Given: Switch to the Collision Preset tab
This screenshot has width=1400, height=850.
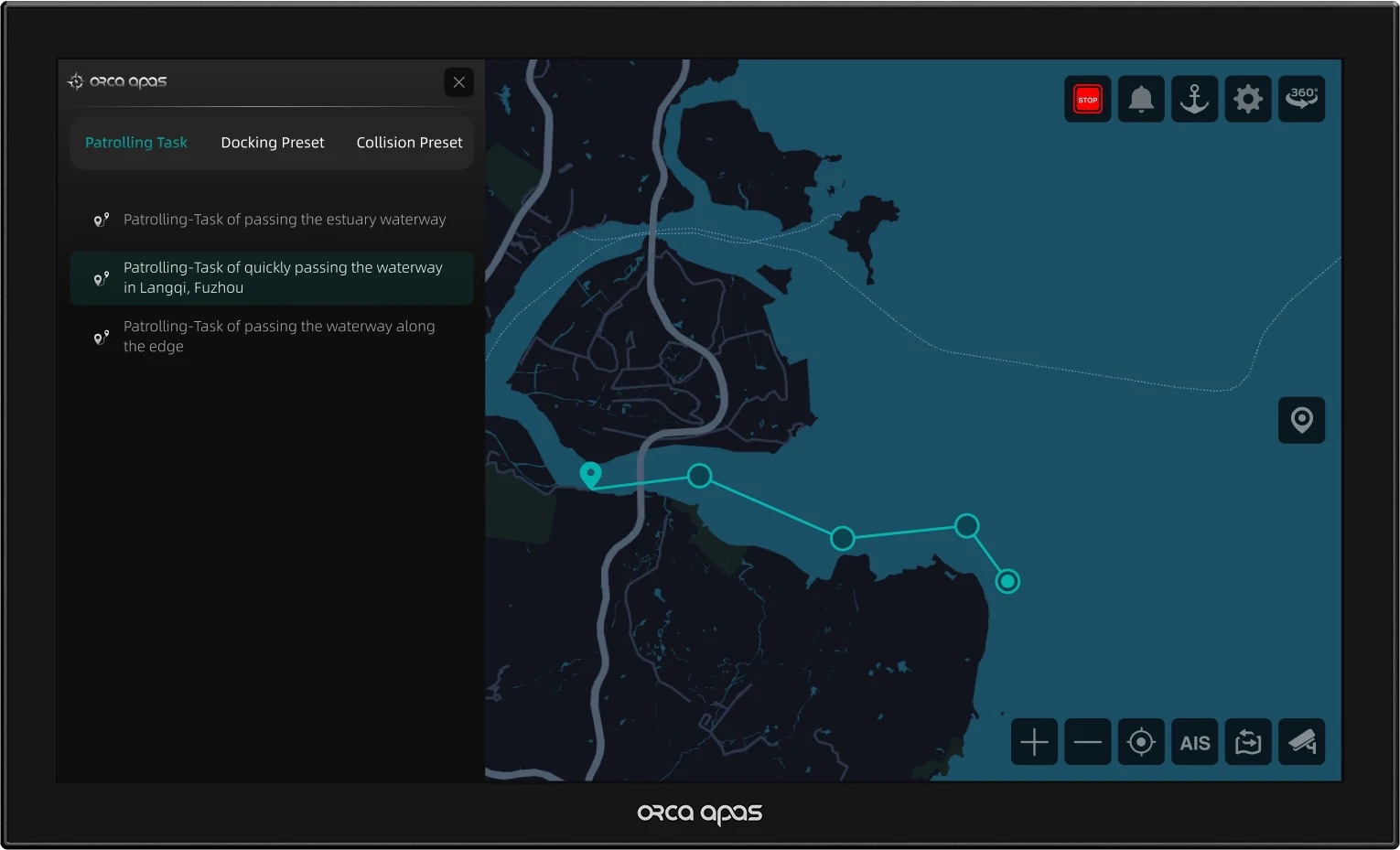Looking at the screenshot, I should [409, 143].
